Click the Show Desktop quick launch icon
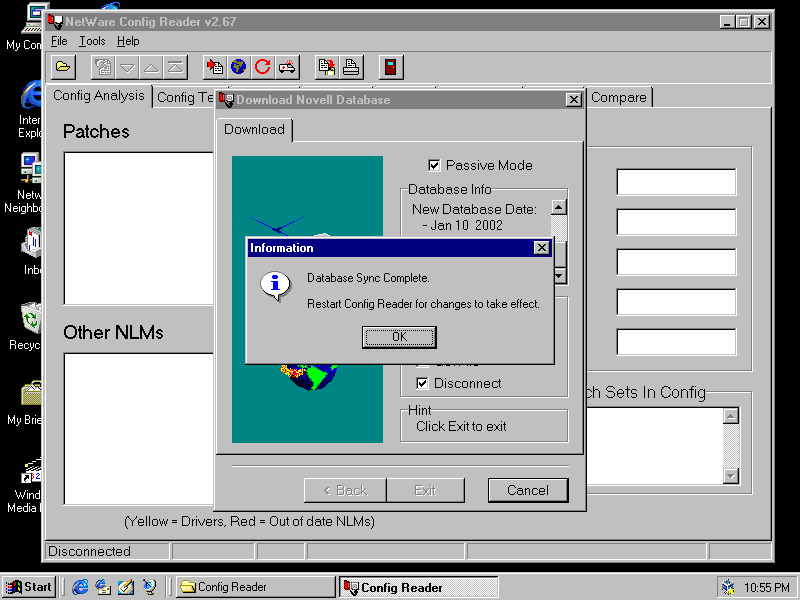 click(126, 587)
